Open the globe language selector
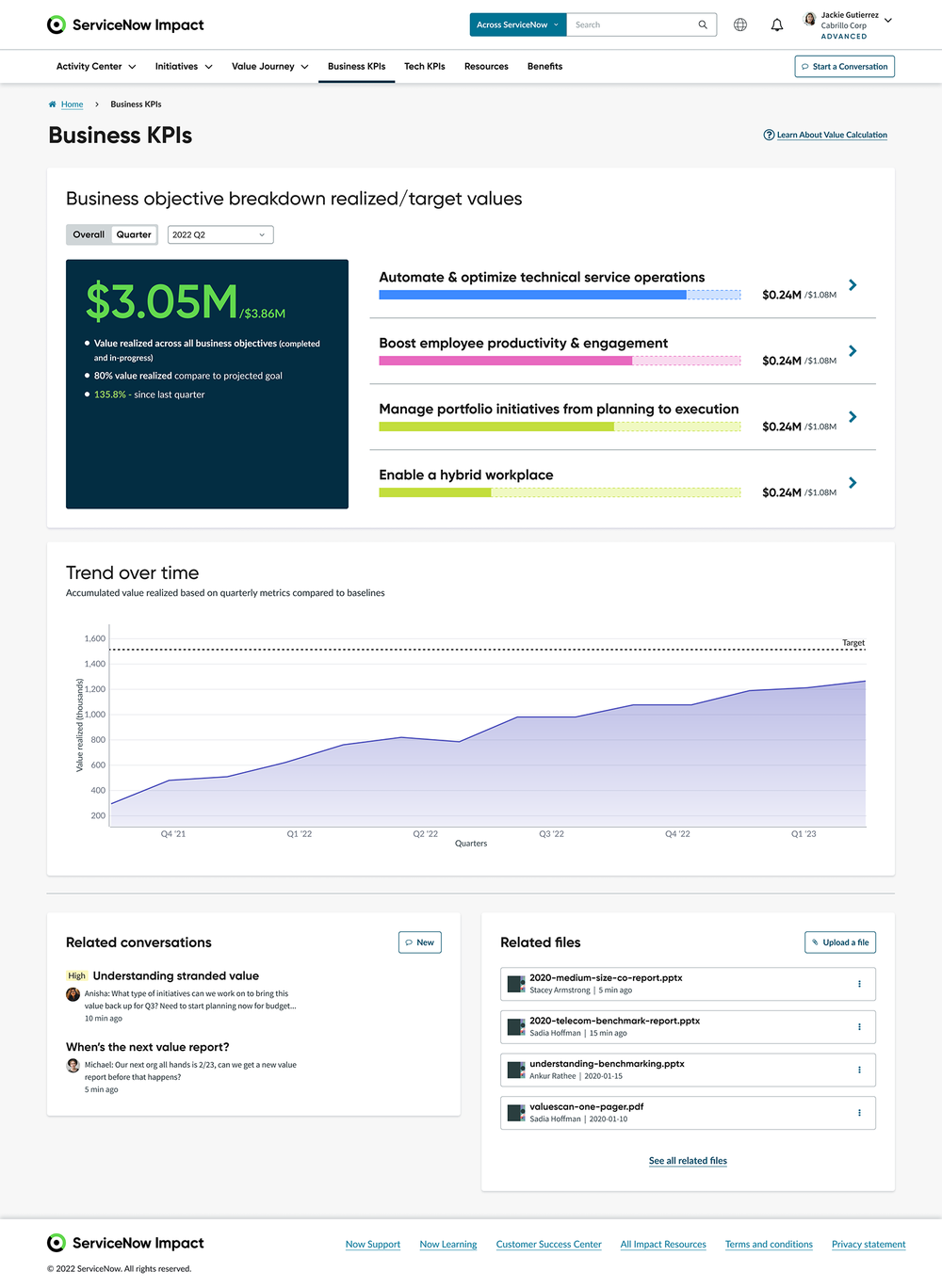This screenshot has width=942, height=1288. (740, 24)
